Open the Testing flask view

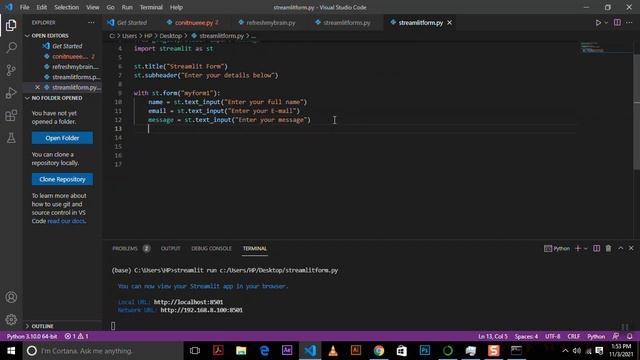11,138
